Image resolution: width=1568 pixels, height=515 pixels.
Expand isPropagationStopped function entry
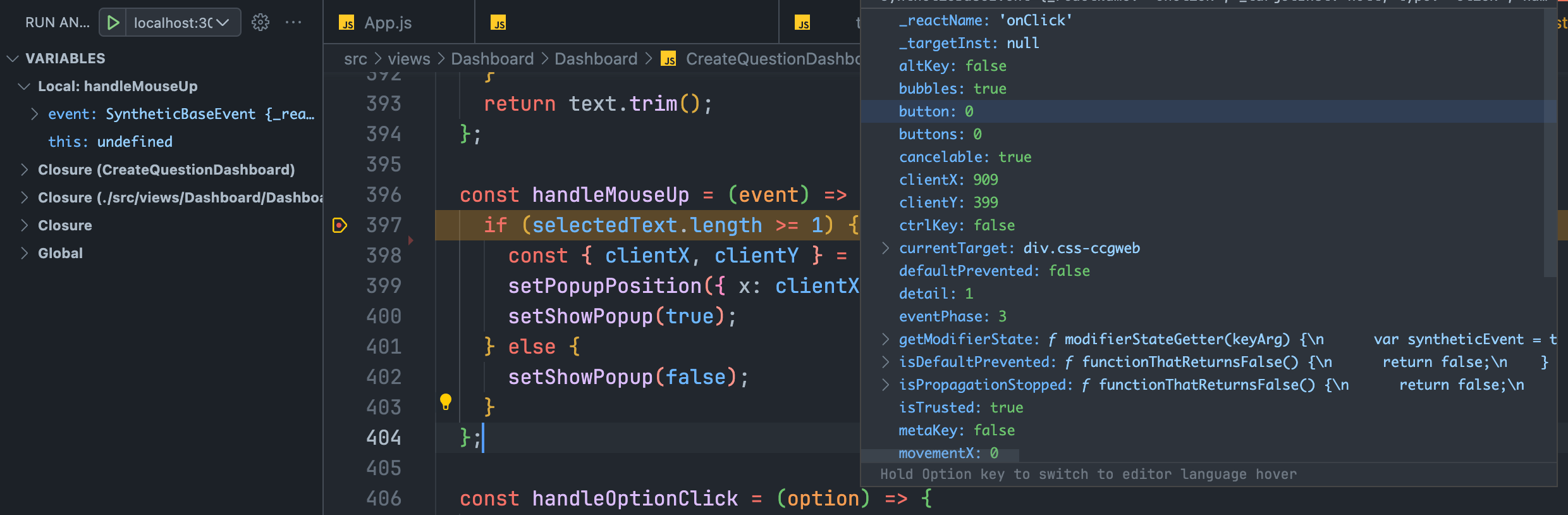886,385
